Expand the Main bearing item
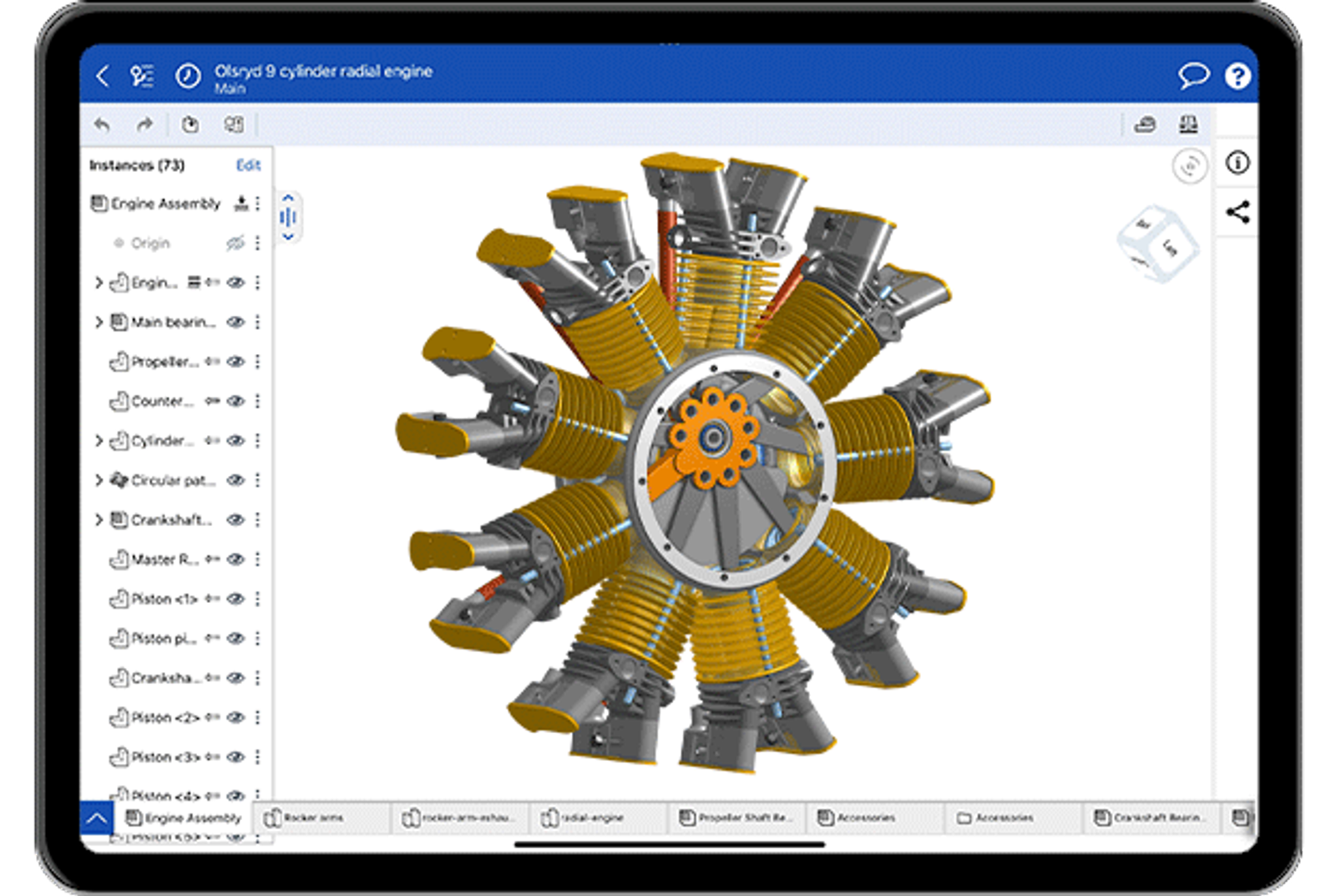1336x896 pixels. [100, 322]
